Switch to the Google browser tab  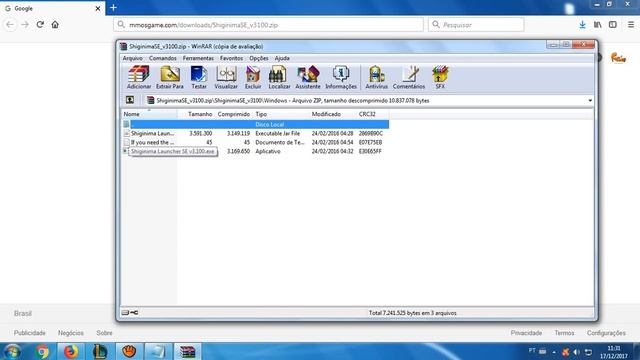tap(52, 8)
